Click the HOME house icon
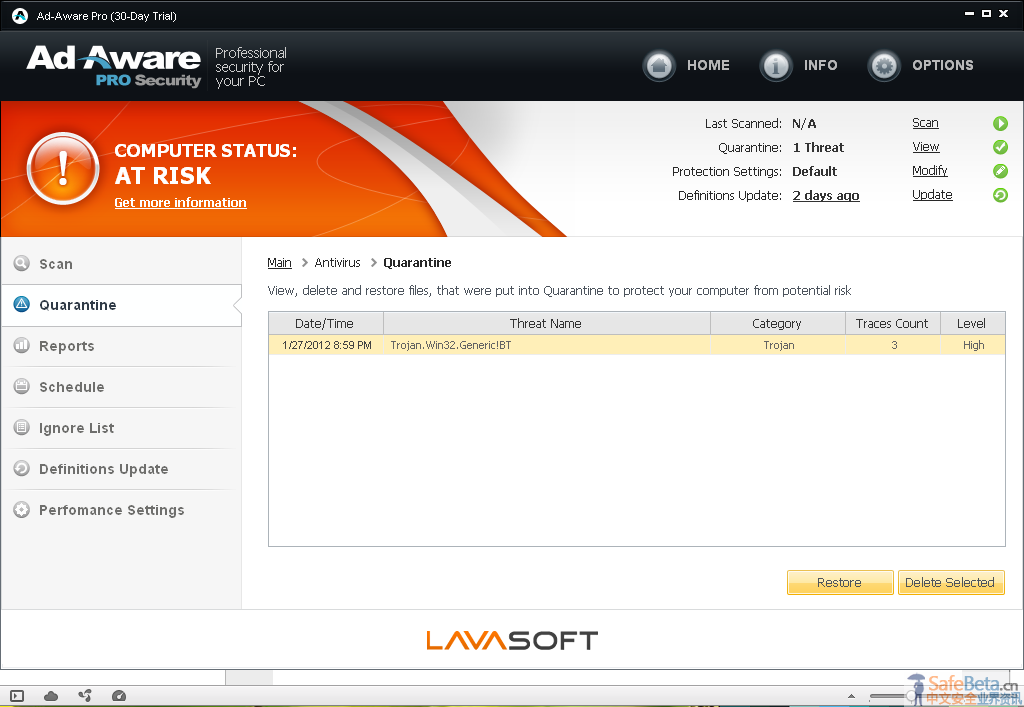This screenshot has height=707, width=1024. [x=659, y=65]
